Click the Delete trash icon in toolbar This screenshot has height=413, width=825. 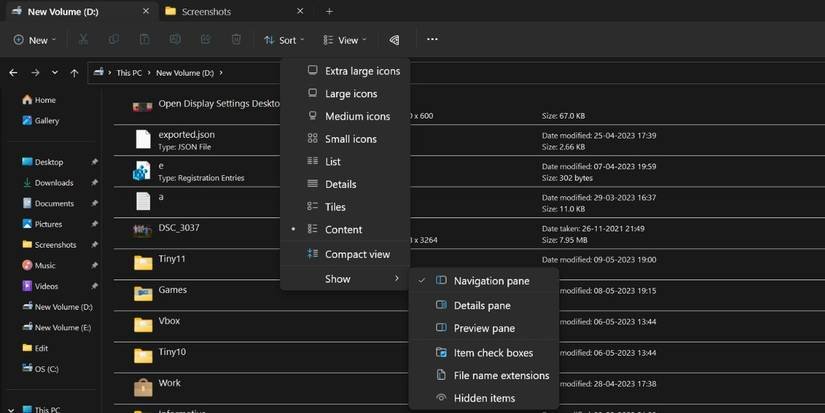coord(236,40)
